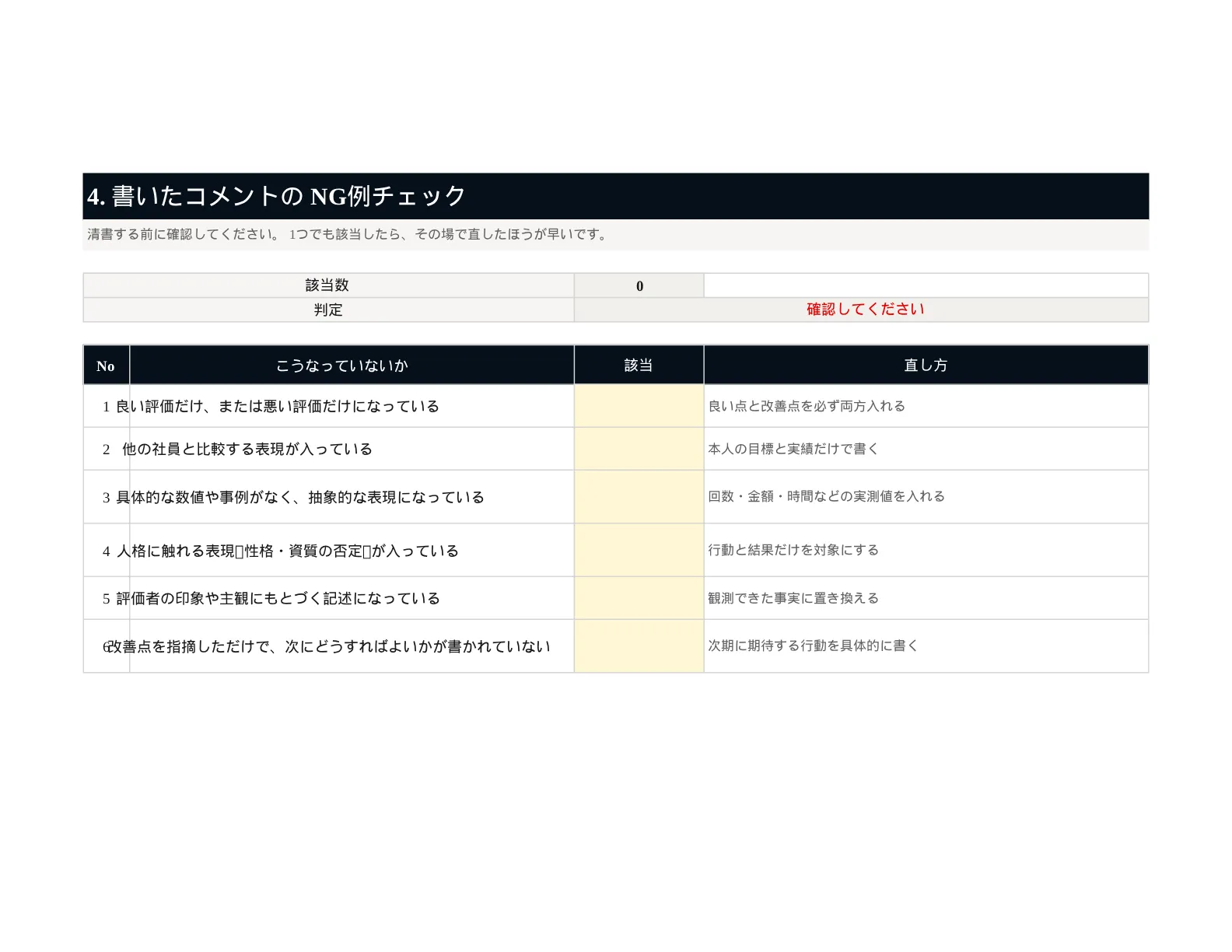The image size is (1232, 952).
Task: Select the count cell showing 0
Action: [639, 285]
